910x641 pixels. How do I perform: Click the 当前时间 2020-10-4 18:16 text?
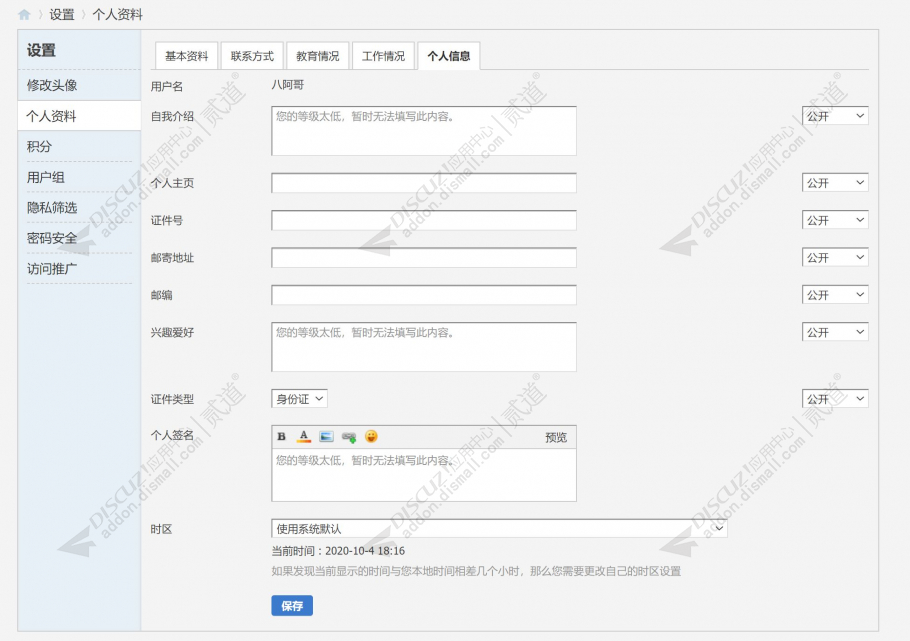(338, 550)
